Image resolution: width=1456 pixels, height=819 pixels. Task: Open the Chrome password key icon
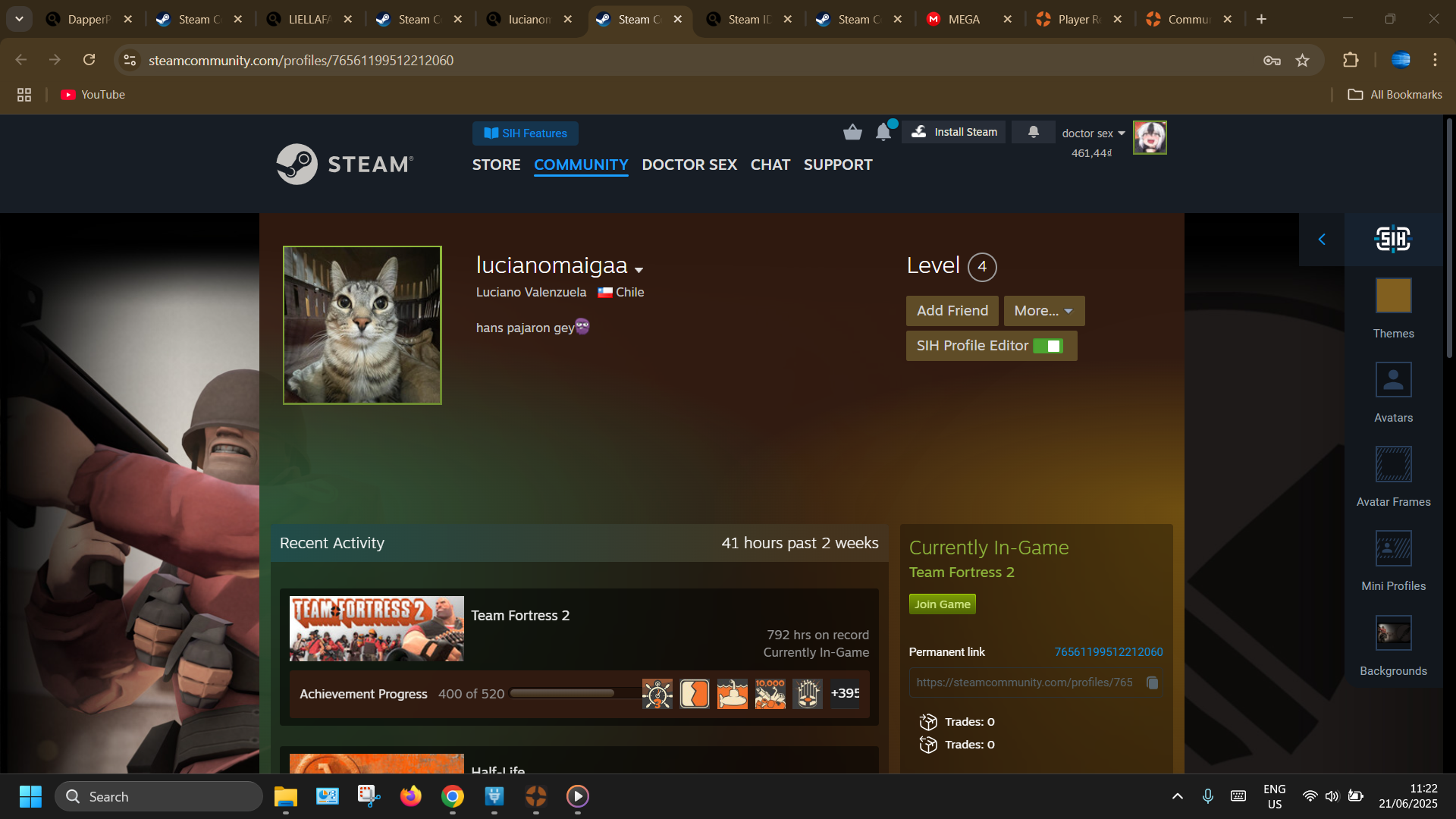(x=1272, y=60)
